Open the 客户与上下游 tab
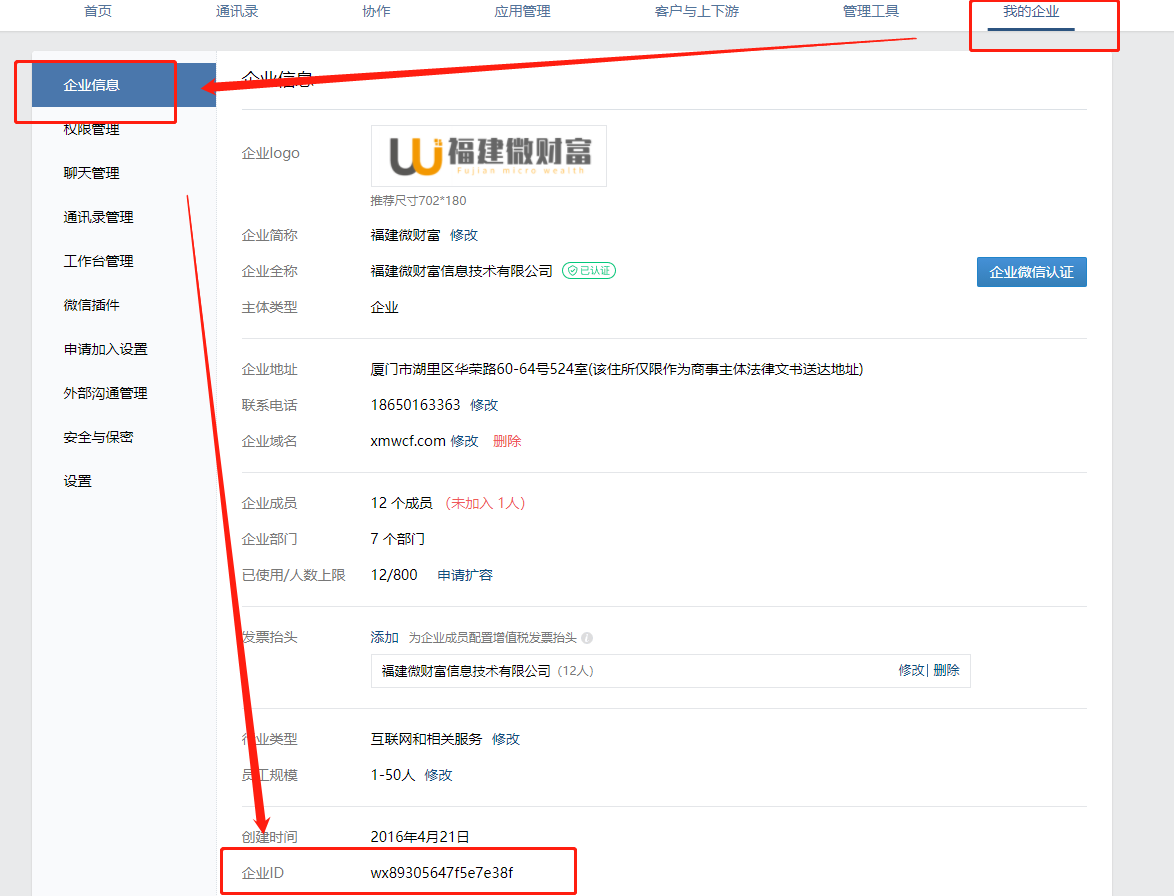This screenshot has height=896, width=1174. coord(696,11)
